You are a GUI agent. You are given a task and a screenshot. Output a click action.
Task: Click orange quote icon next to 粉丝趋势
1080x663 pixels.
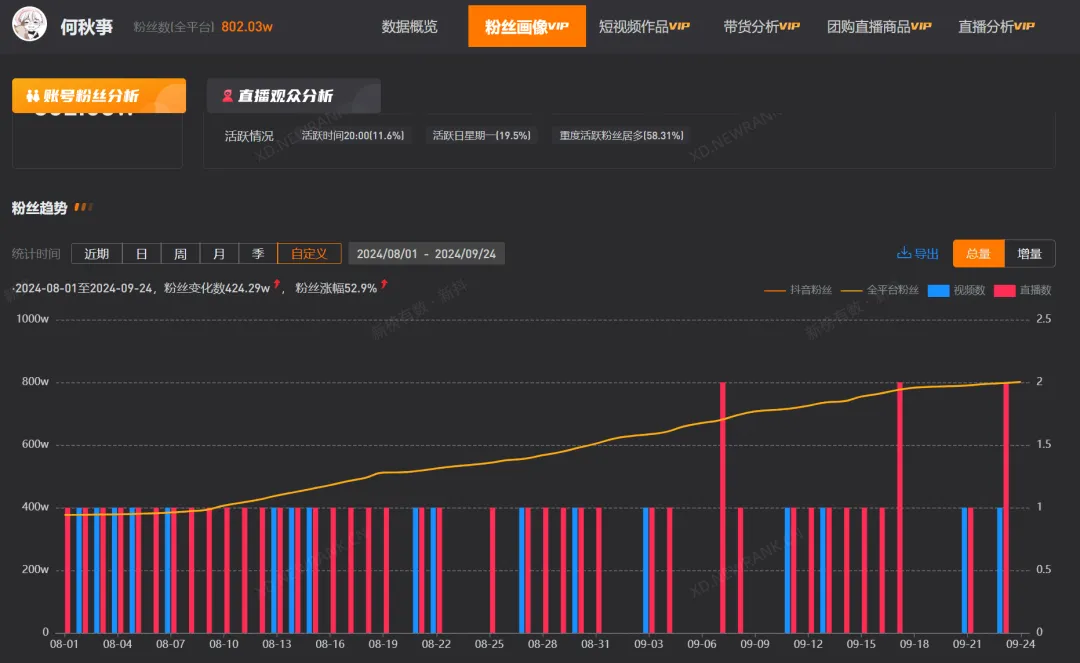(x=83, y=207)
